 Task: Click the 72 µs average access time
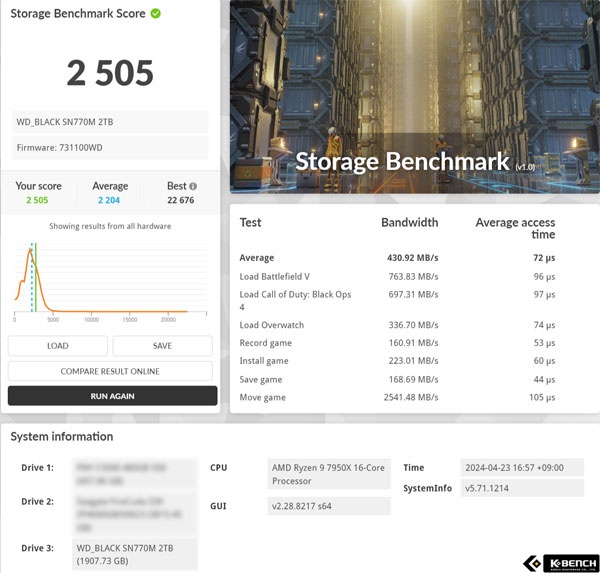pos(544,258)
